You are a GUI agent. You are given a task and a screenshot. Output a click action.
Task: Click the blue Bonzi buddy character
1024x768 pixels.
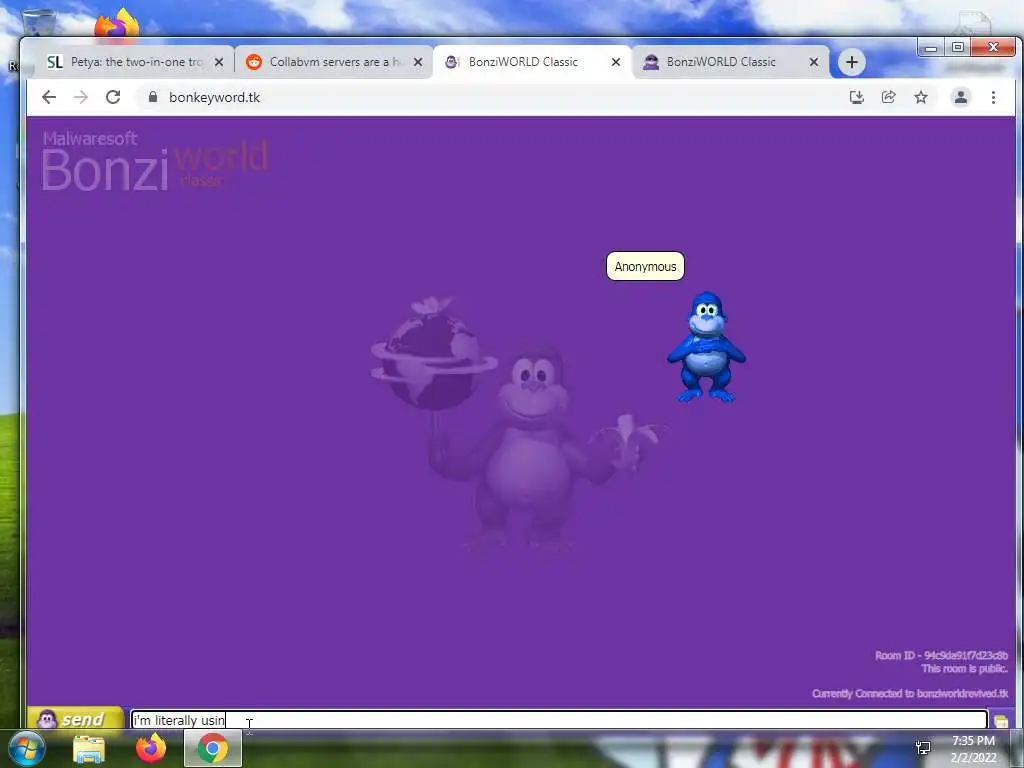point(706,347)
